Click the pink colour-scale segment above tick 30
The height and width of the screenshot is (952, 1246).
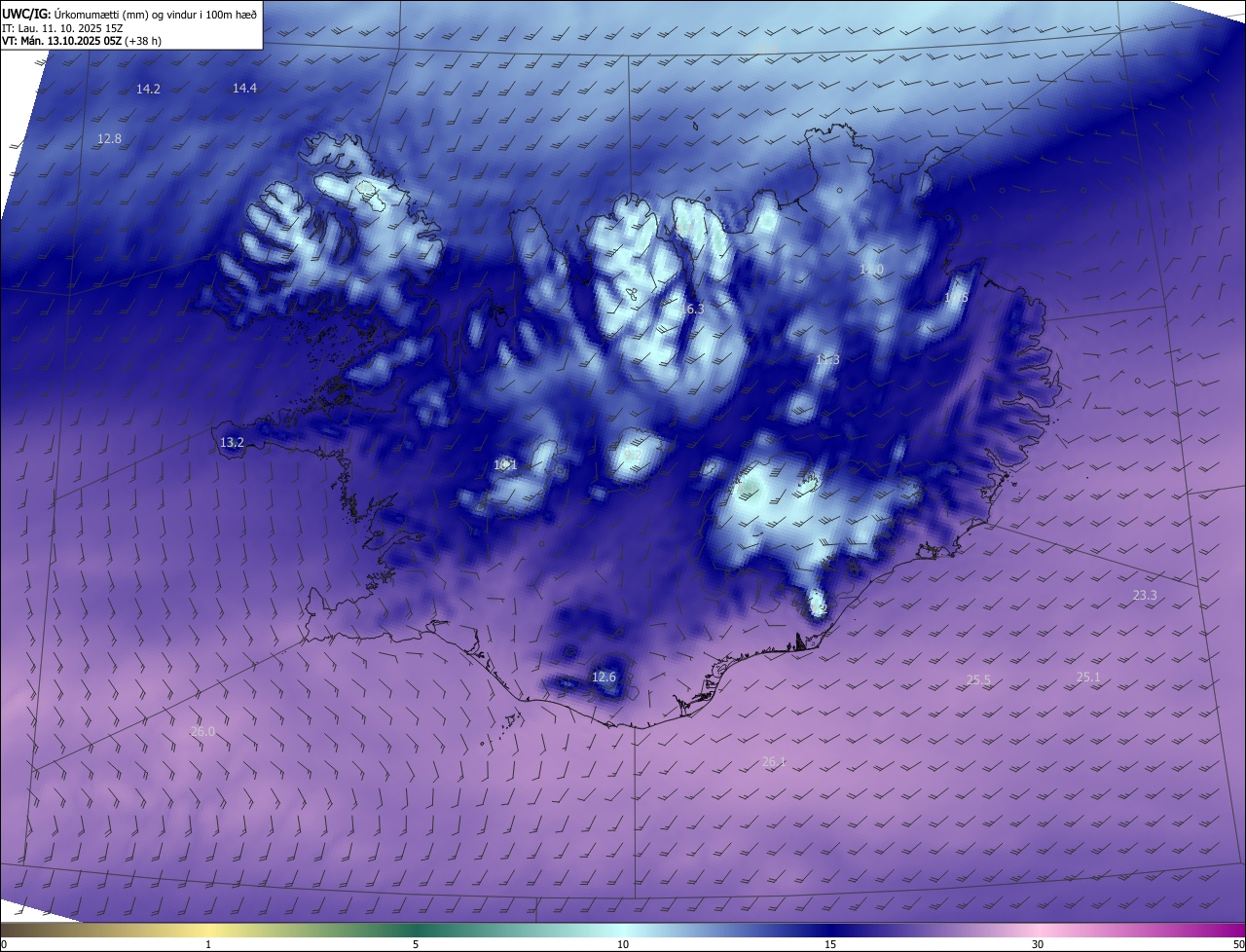1038,930
